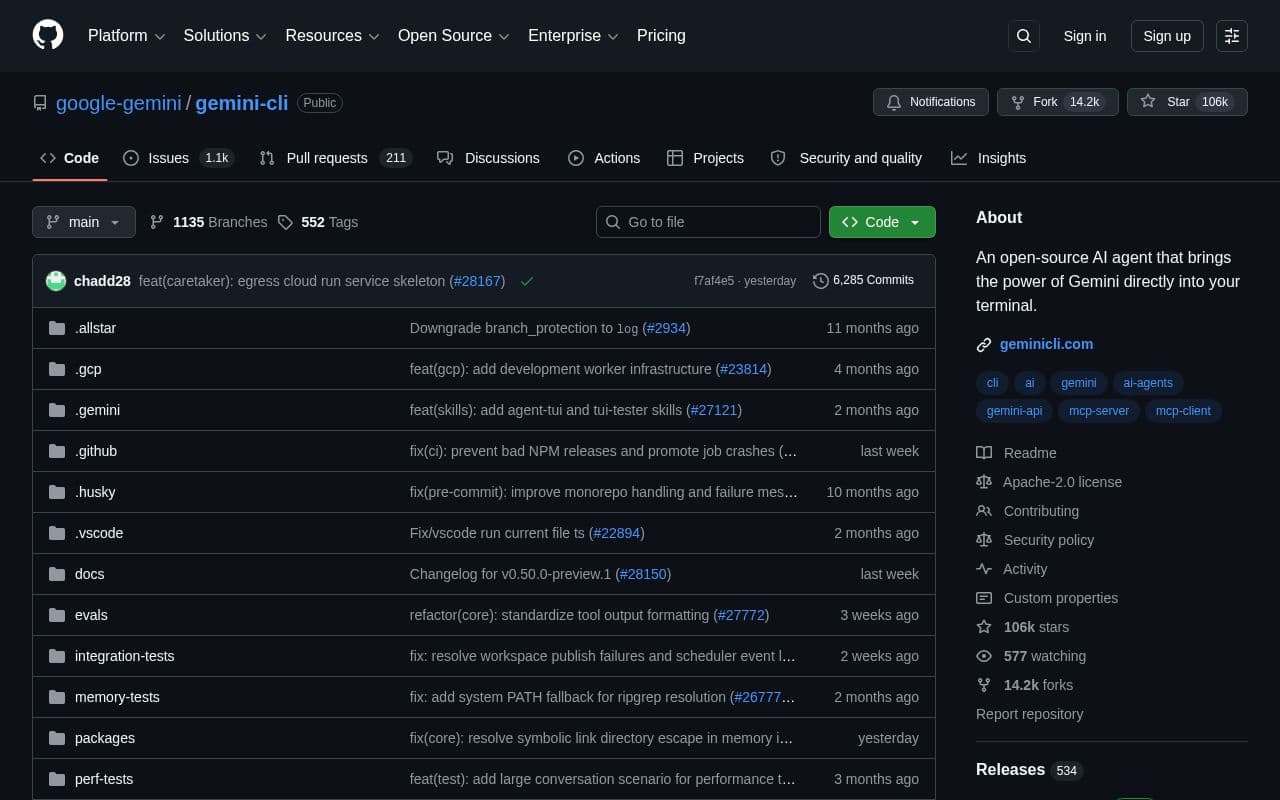Click the Notifications bell button
The image size is (1280, 800).
931,102
